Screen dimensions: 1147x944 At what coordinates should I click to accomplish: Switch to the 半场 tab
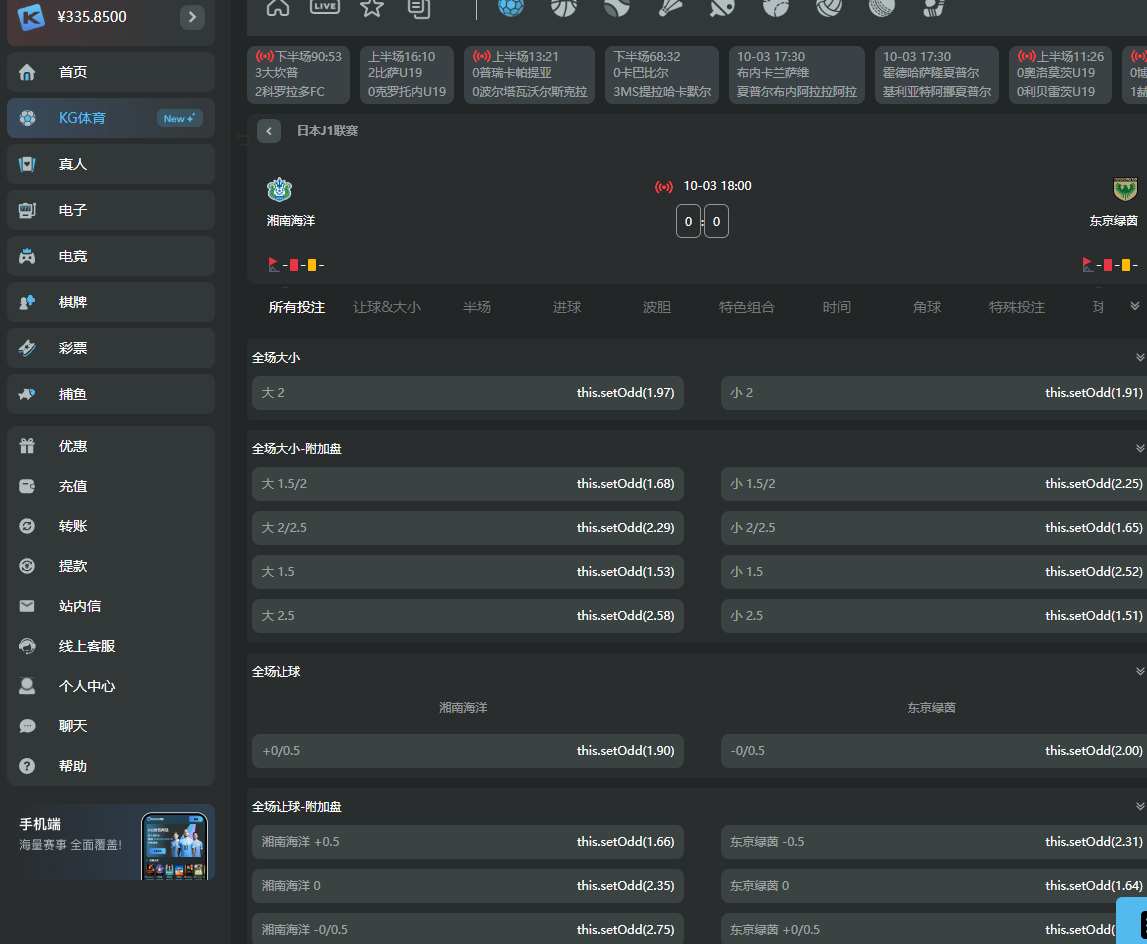coord(477,307)
